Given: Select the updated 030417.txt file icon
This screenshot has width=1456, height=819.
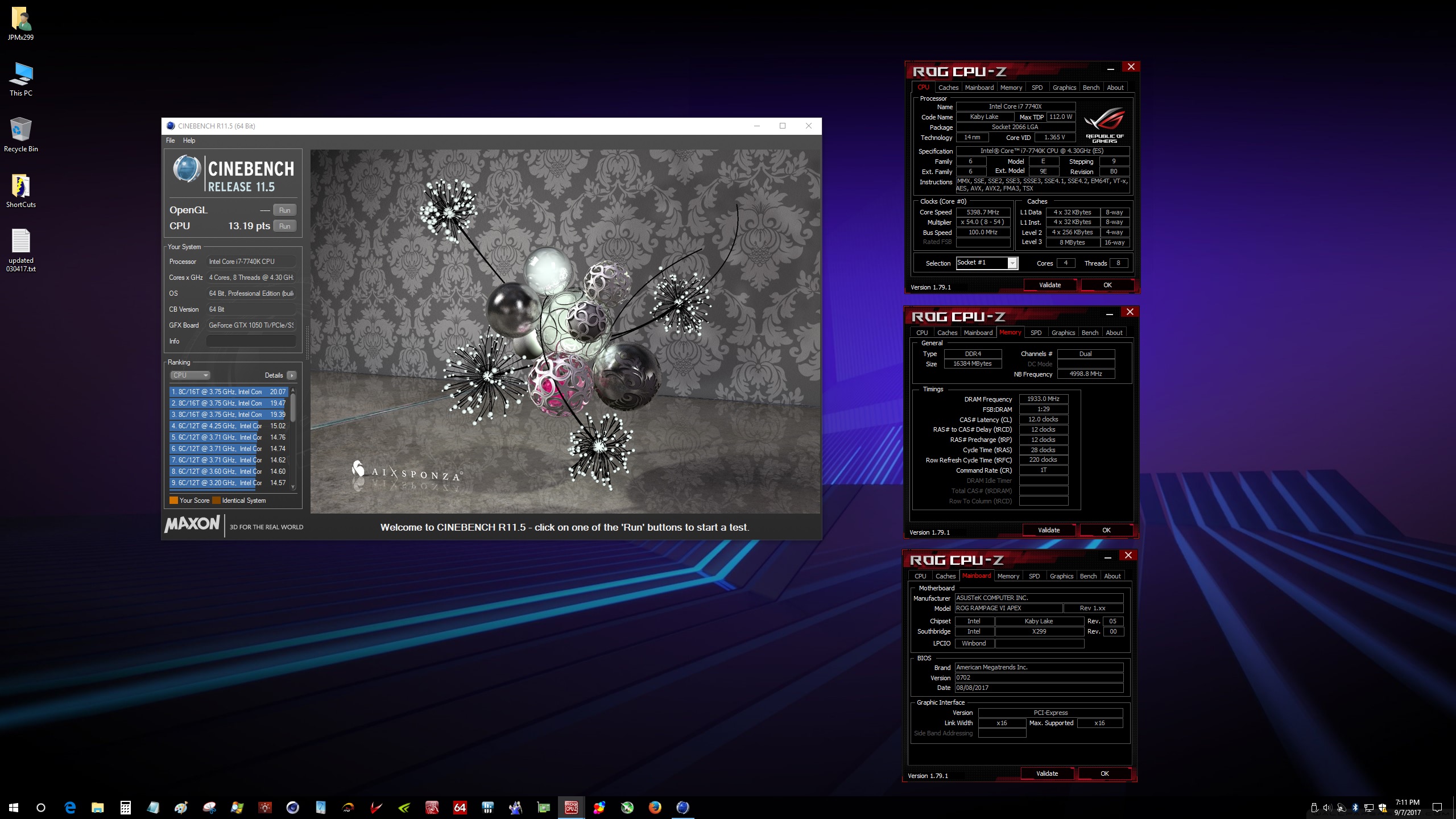Looking at the screenshot, I should [x=21, y=251].
